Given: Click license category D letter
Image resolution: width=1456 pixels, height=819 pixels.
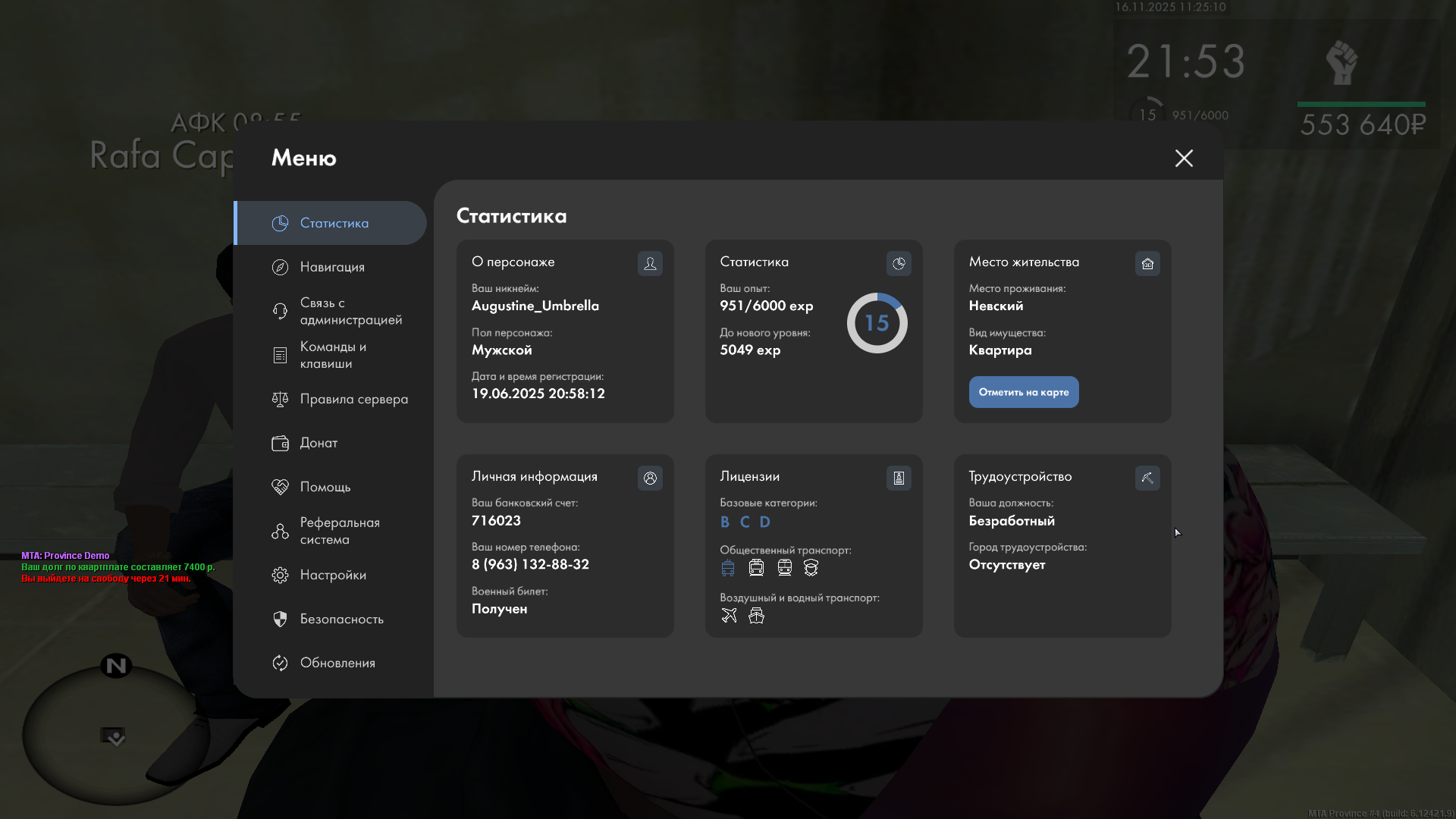Looking at the screenshot, I should coord(764,522).
